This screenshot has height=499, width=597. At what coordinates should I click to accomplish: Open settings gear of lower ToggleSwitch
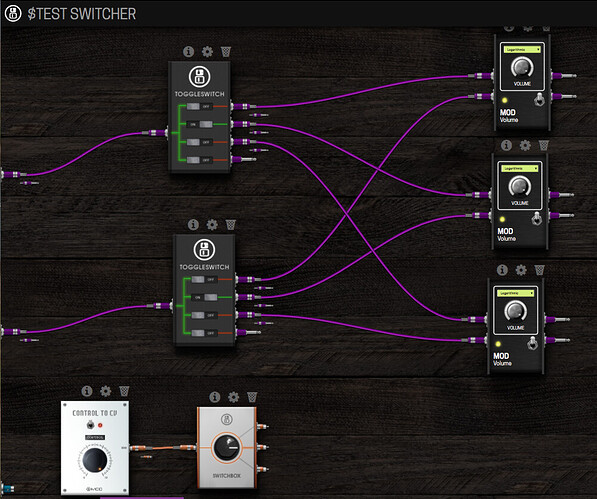pos(212,225)
